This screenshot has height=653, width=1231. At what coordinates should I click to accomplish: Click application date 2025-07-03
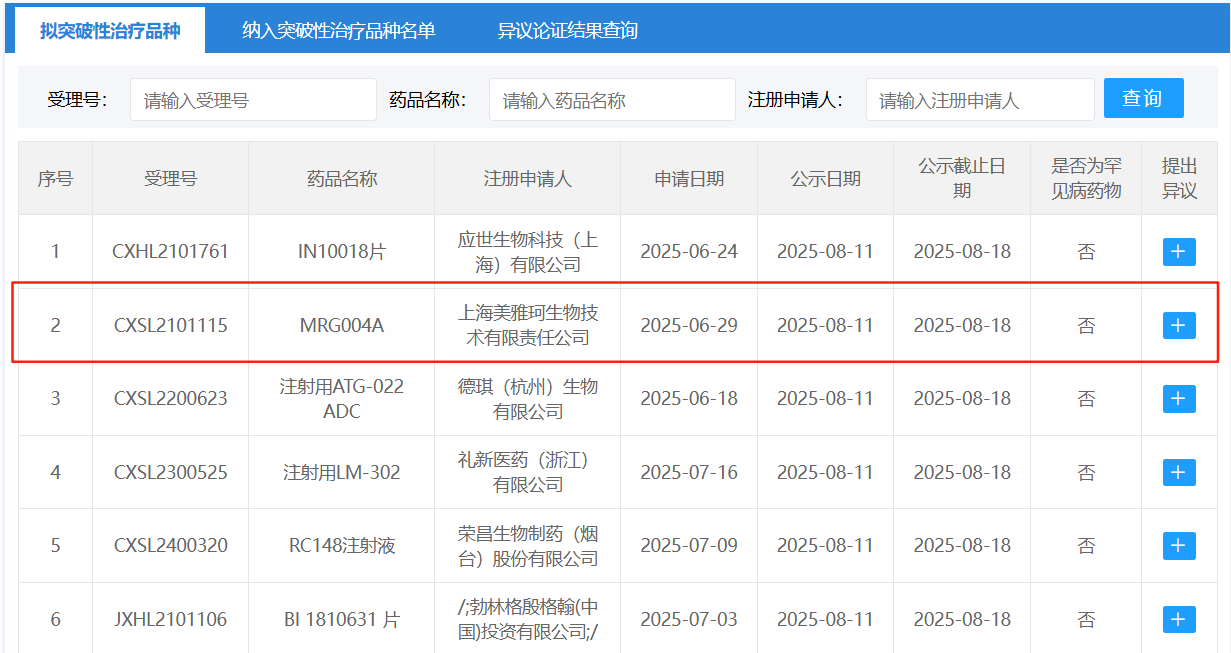point(689,619)
